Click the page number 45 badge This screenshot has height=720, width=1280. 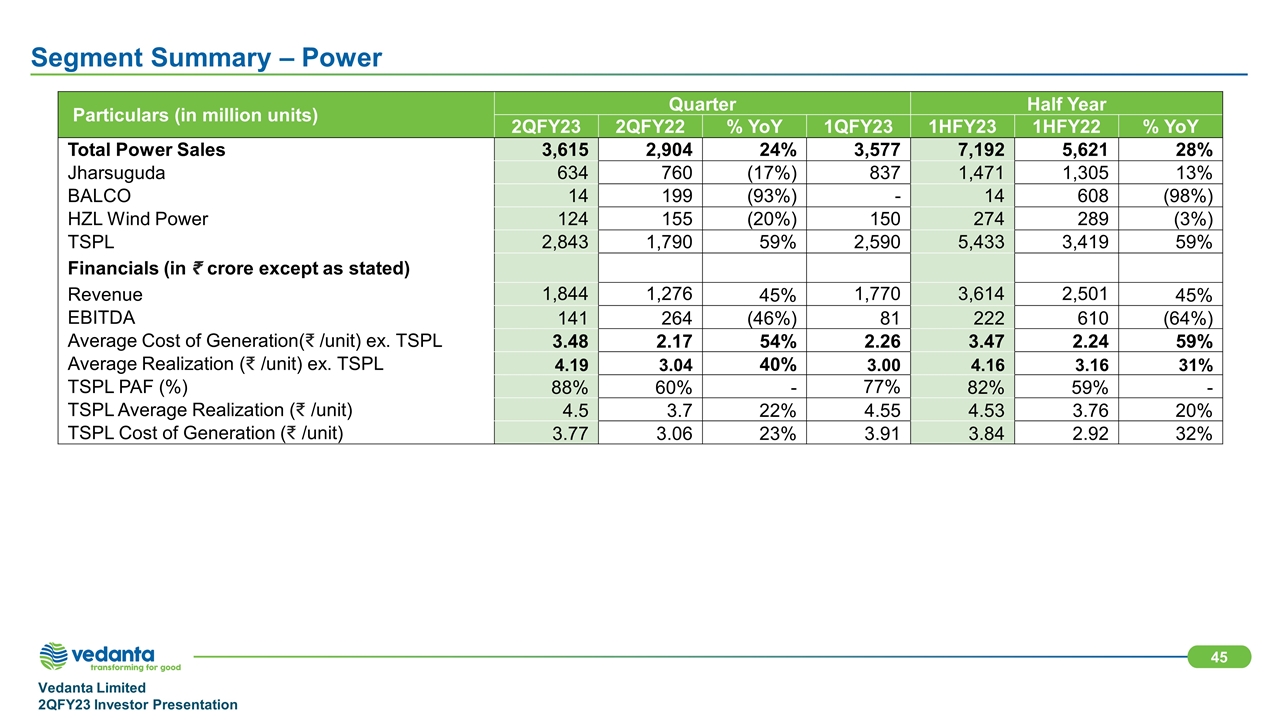point(1219,657)
